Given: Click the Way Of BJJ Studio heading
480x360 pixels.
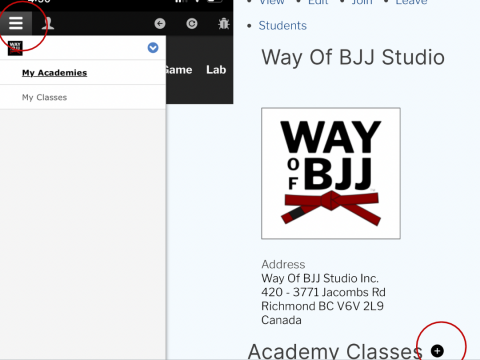Looking at the screenshot, I should [x=353, y=57].
